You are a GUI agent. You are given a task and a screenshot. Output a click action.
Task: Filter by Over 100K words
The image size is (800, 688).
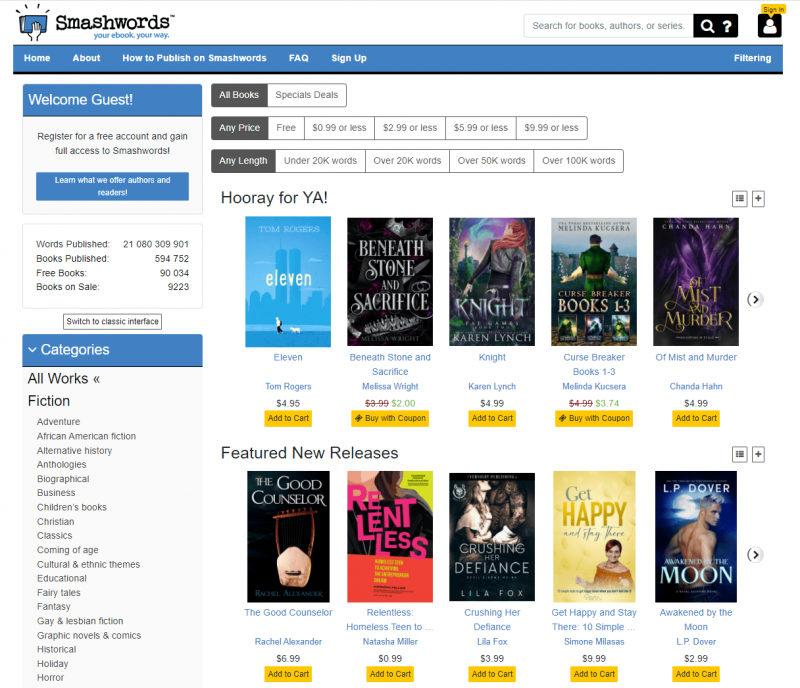click(x=580, y=160)
